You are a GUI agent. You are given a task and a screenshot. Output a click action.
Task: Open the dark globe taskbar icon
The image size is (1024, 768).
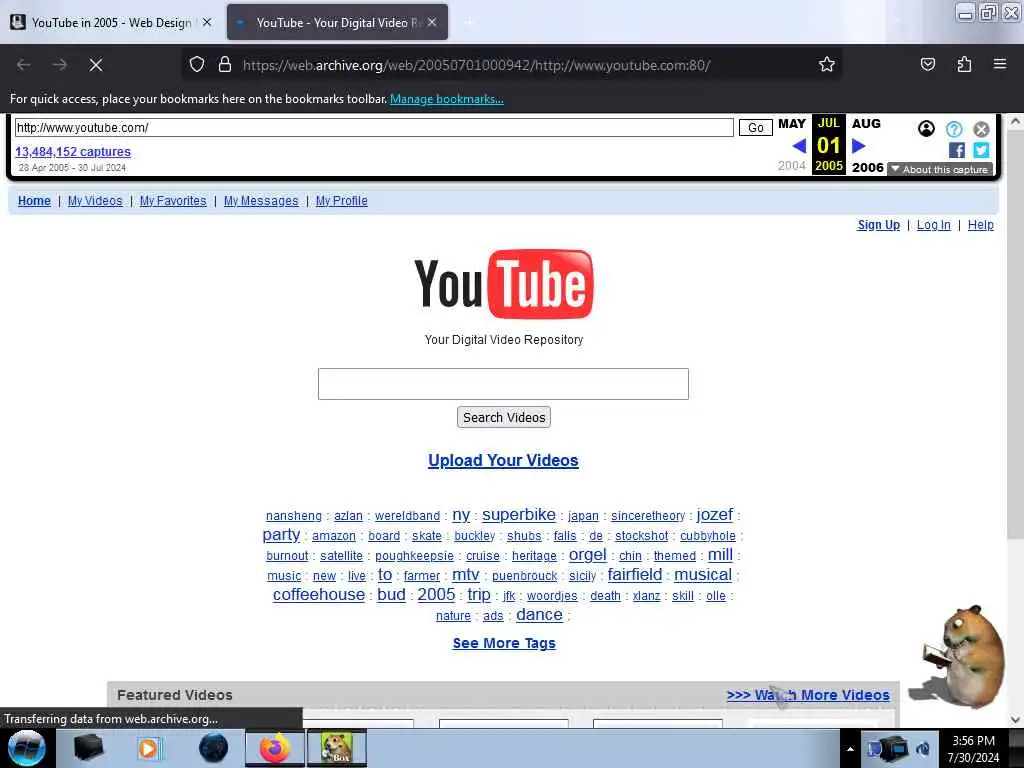(x=214, y=748)
